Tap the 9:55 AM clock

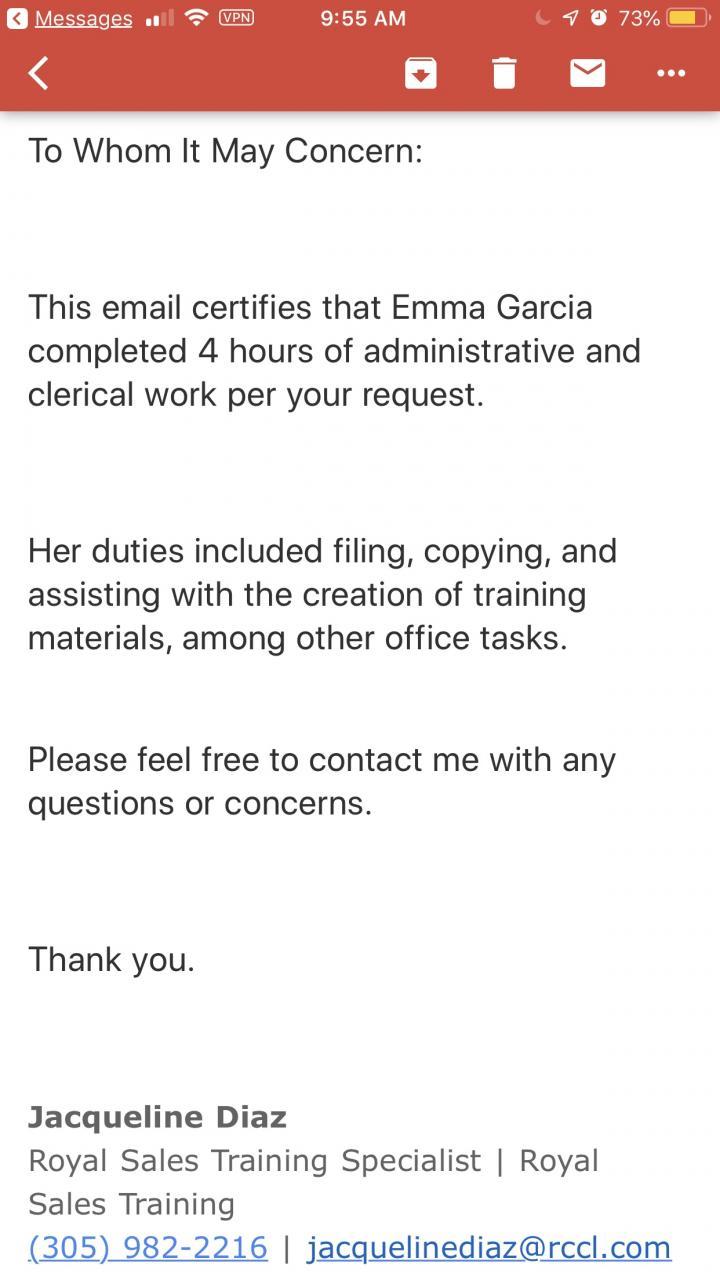(363, 18)
